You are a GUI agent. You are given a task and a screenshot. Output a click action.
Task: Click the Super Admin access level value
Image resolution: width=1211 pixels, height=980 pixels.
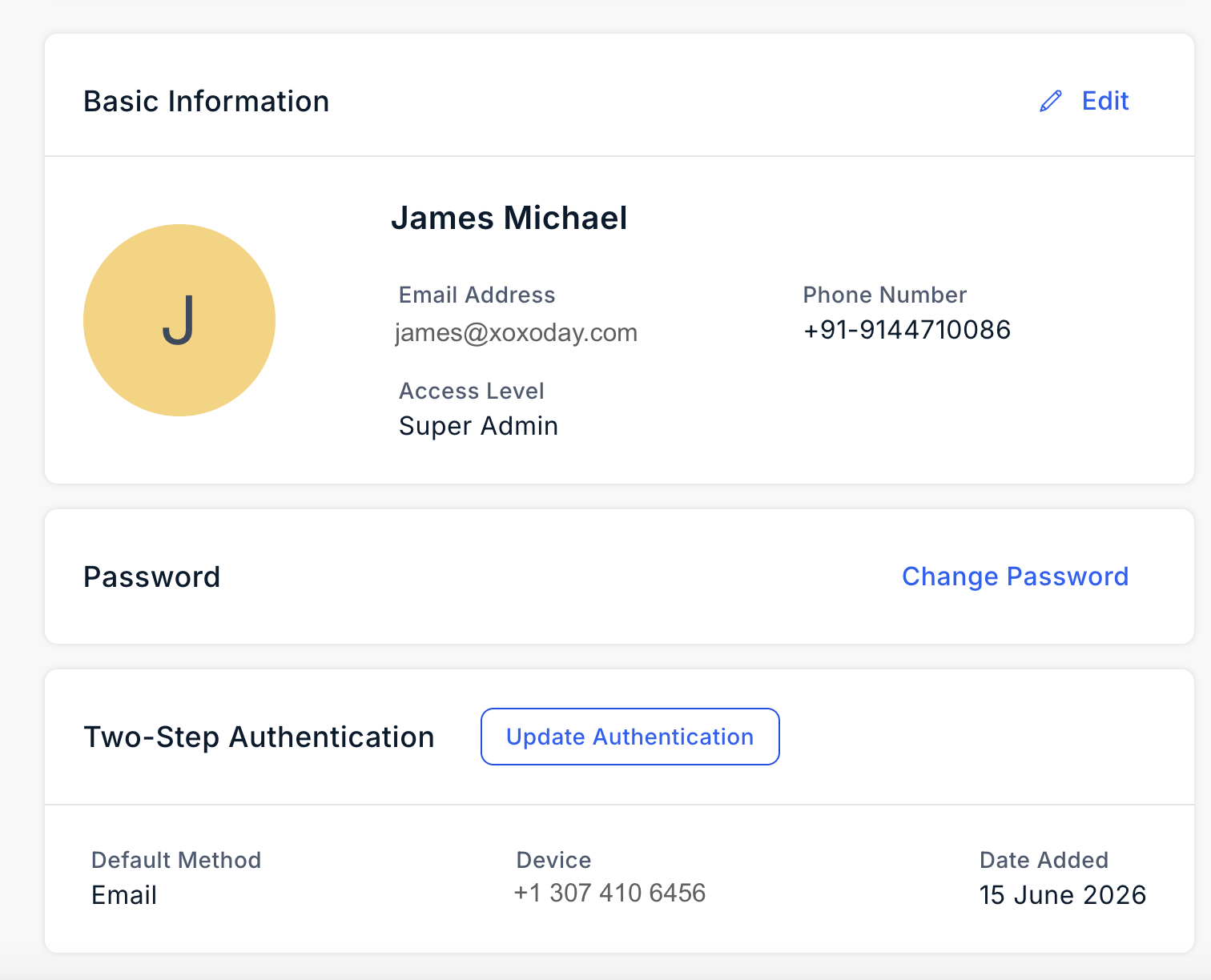(x=479, y=426)
